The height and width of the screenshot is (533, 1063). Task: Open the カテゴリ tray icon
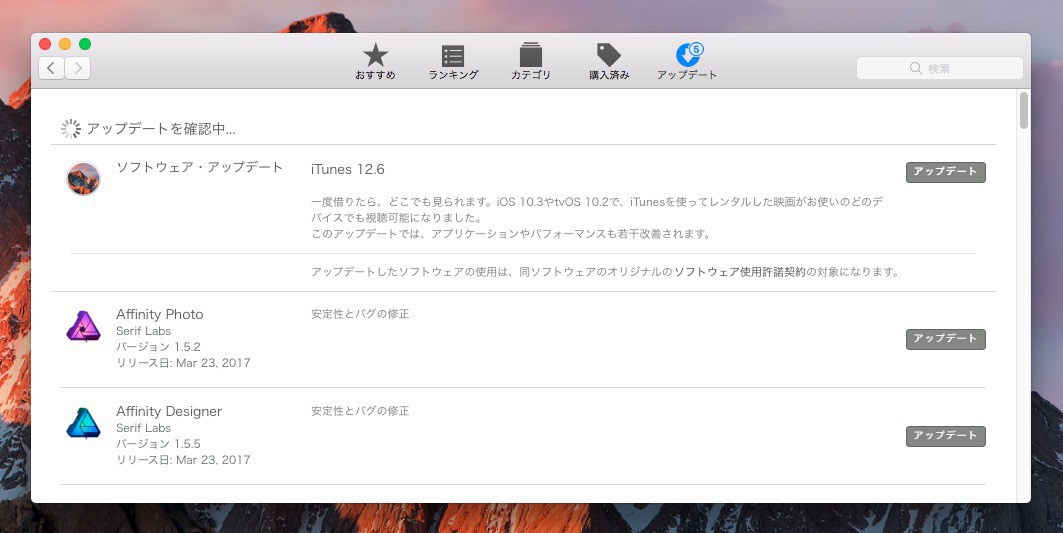(531, 55)
